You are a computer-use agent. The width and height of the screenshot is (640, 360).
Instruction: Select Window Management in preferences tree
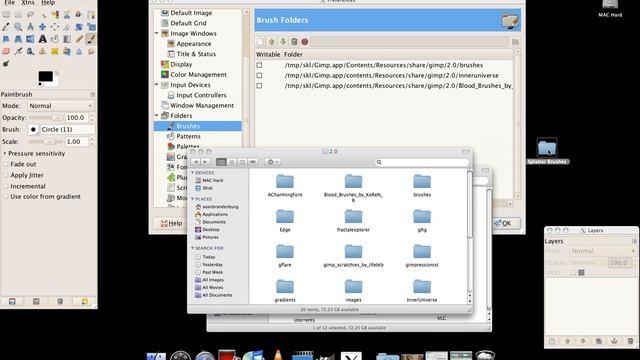pos(202,105)
